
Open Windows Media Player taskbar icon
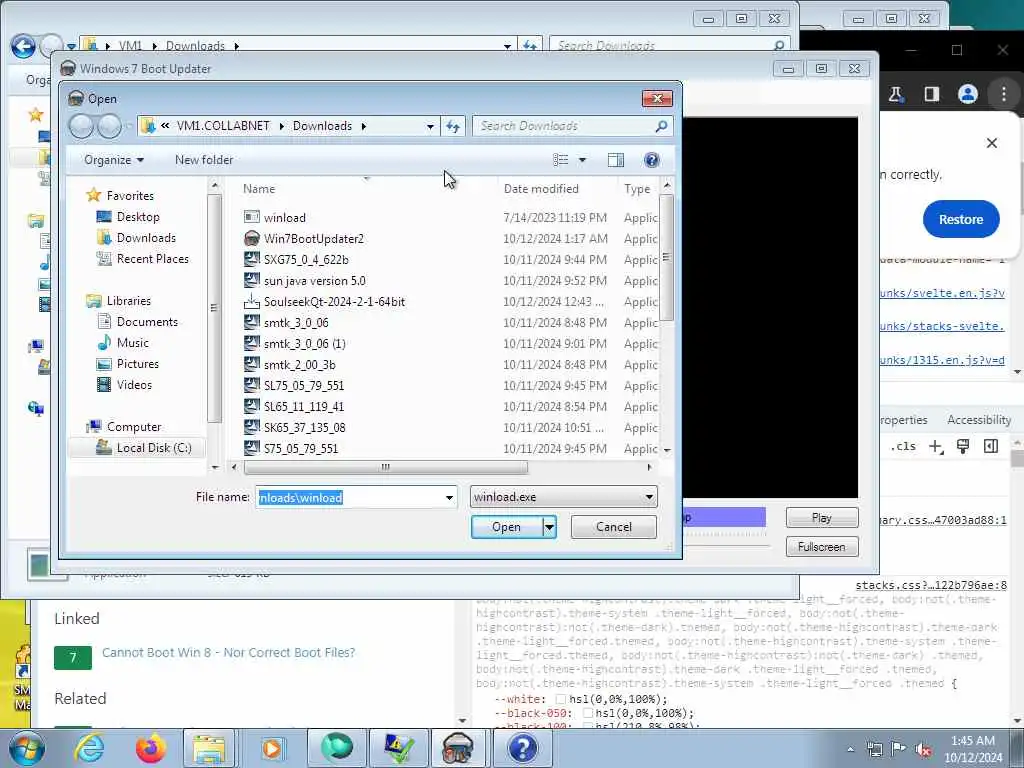pos(272,748)
